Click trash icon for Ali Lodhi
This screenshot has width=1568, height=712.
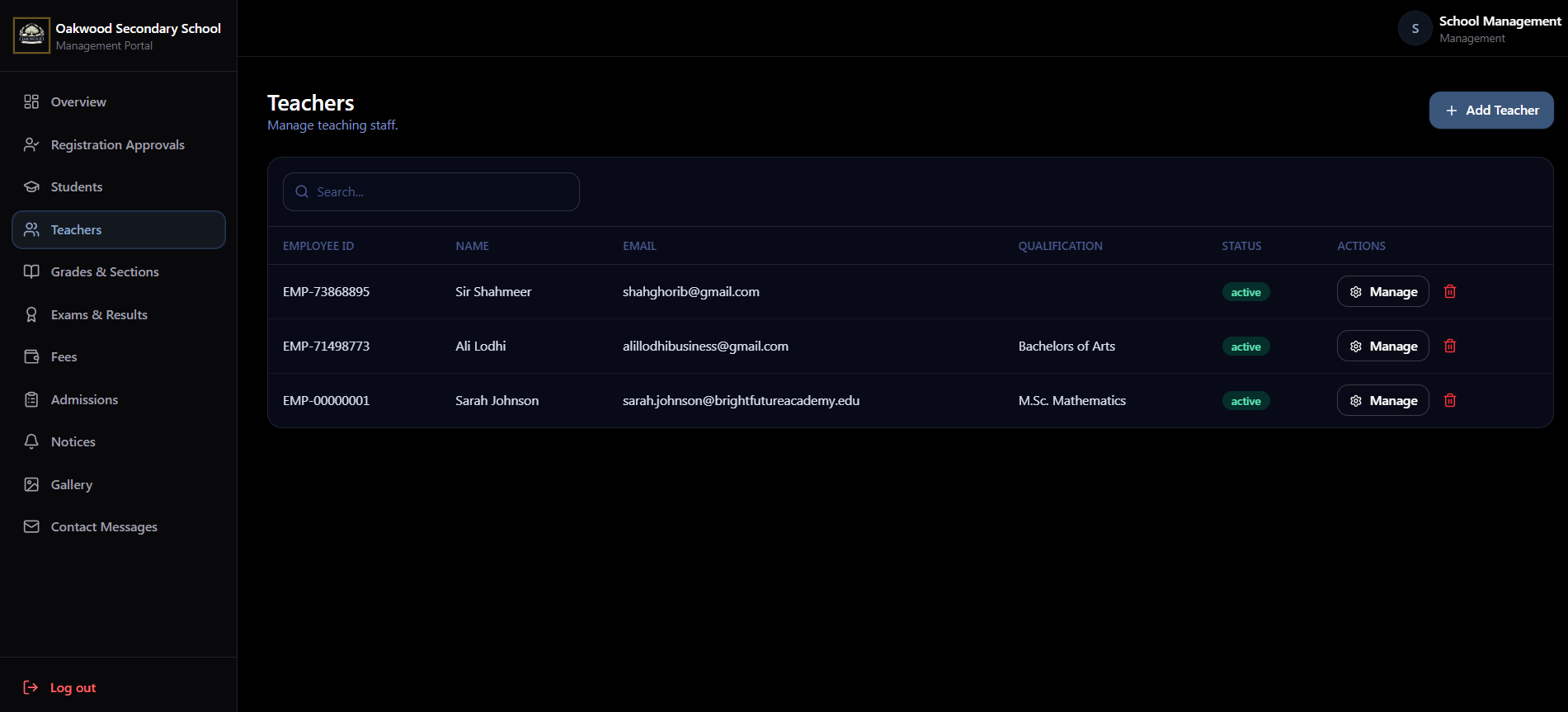(x=1449, y=346)
